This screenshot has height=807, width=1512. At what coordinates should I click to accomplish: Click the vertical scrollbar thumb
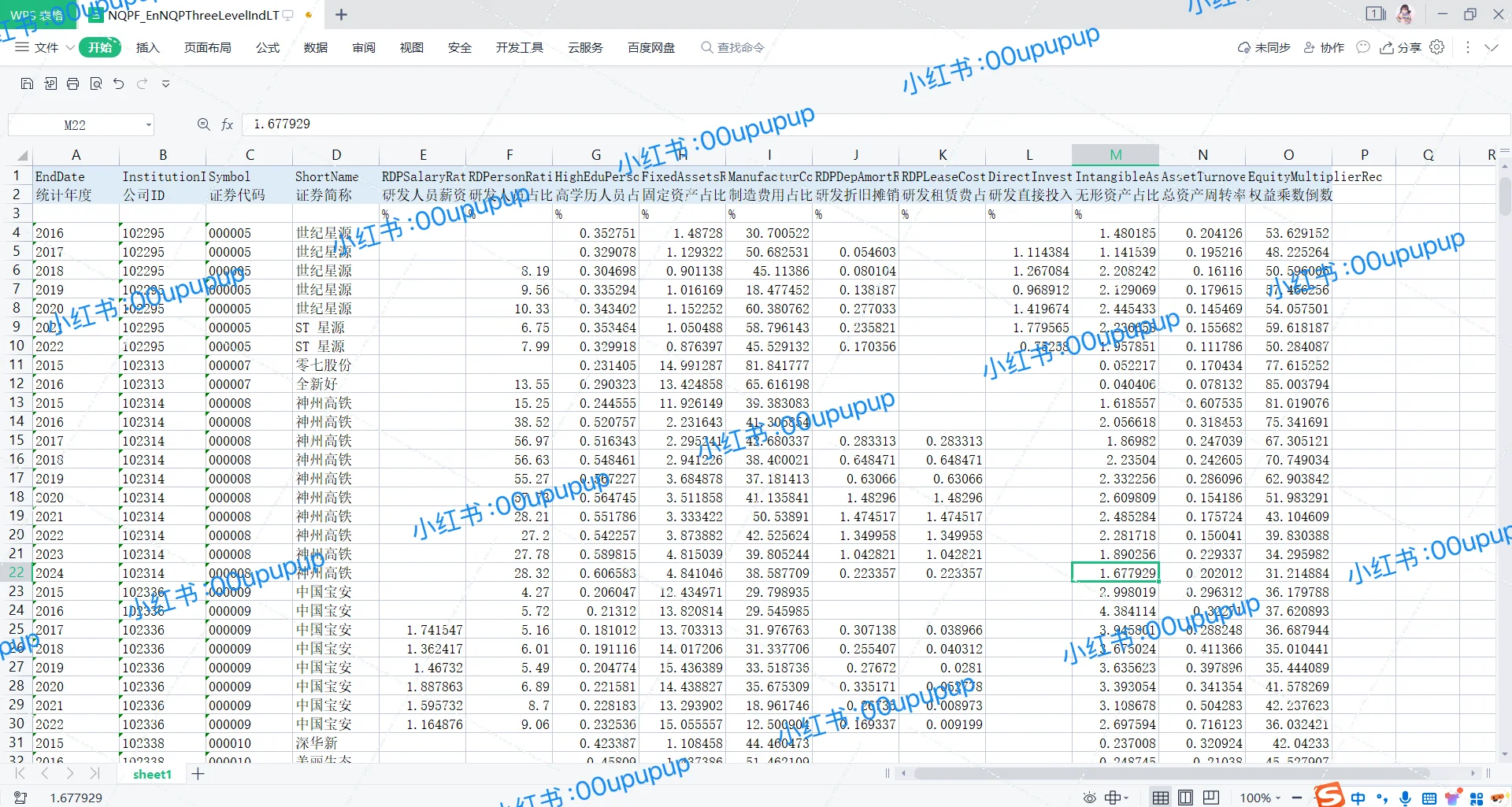1505,195
